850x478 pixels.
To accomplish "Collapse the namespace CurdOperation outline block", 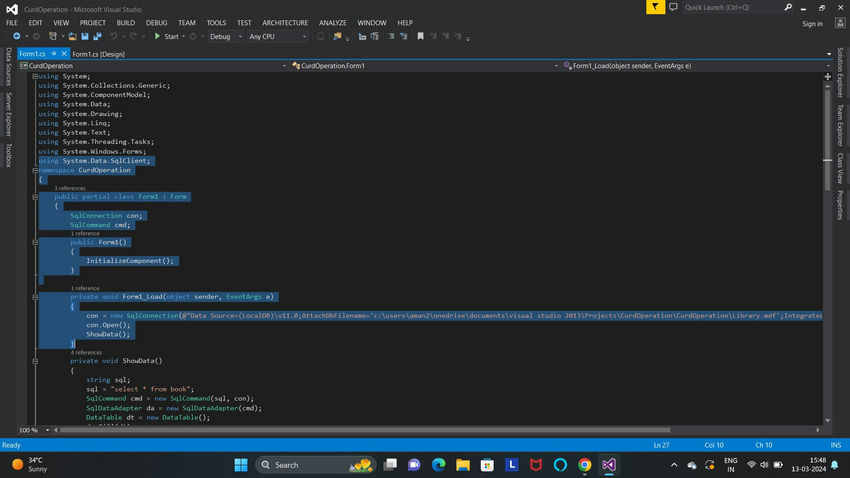I will [x=35, y=170].
